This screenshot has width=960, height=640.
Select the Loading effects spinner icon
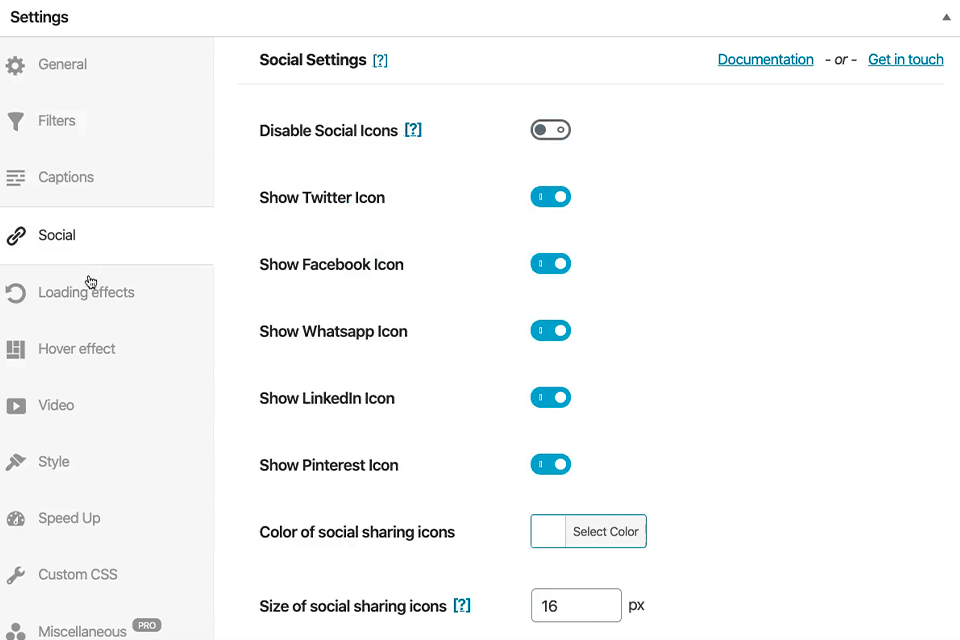pyautogui.click(x=15, y=291)
